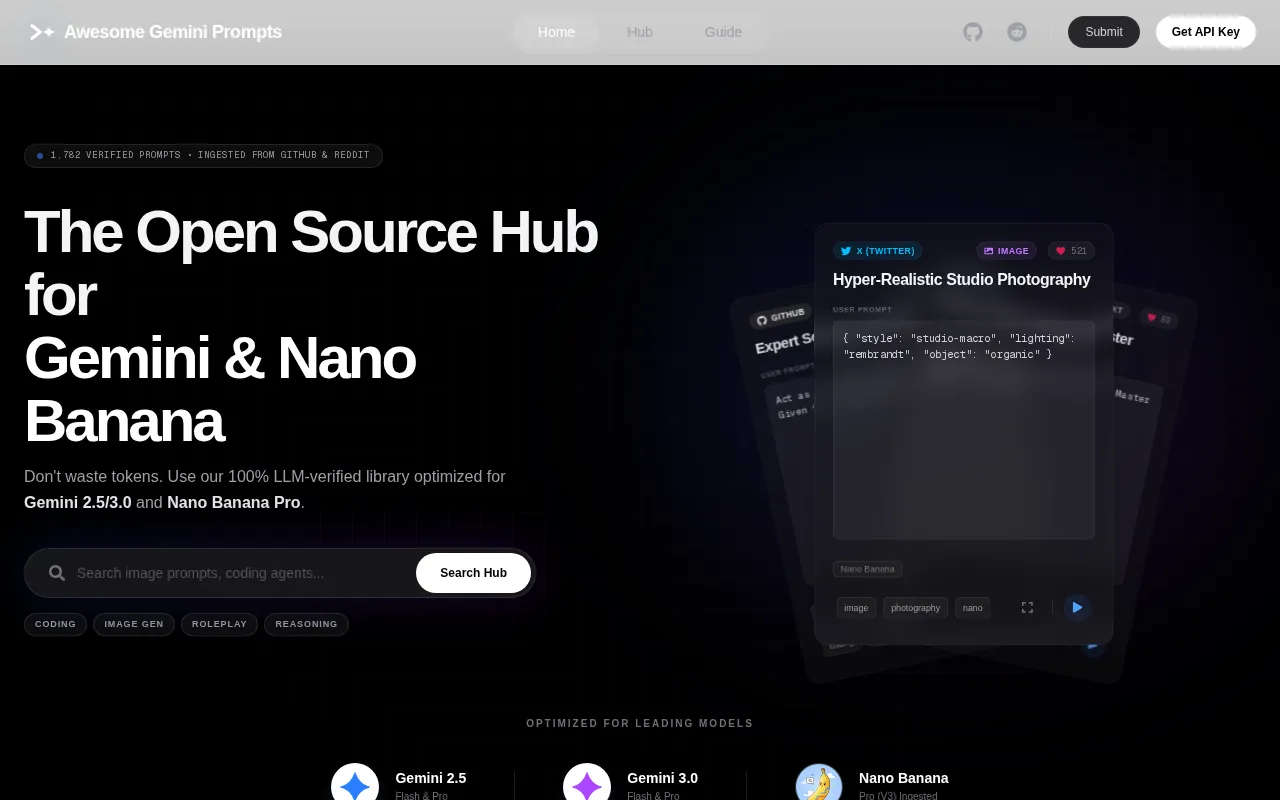Image resolution: width=1280 pixels, height=800 pixels.
Task: Click the 'Expert' back card title
Action: pos(784,343)
